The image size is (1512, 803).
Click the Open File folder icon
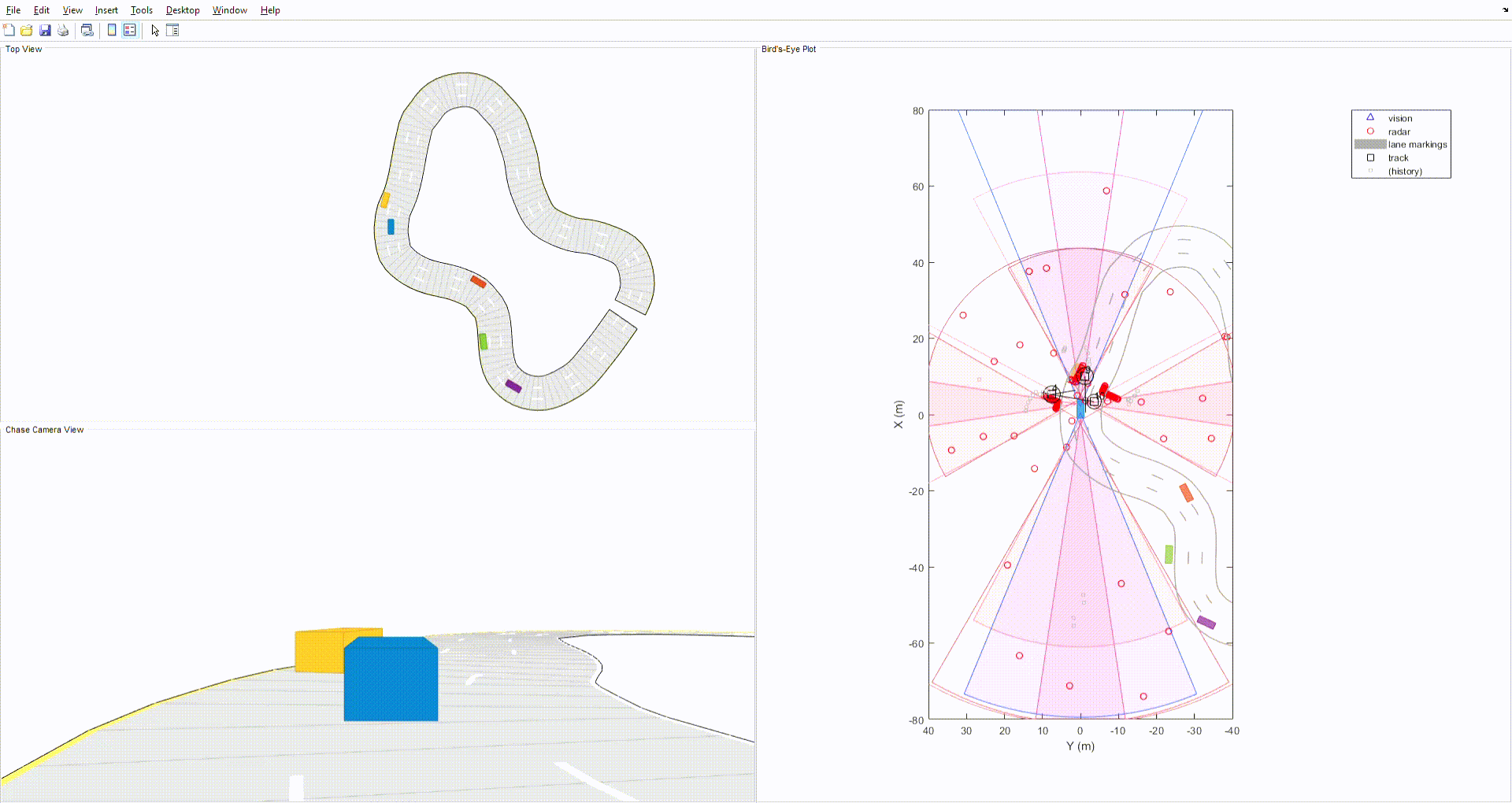tap(27, 30)
